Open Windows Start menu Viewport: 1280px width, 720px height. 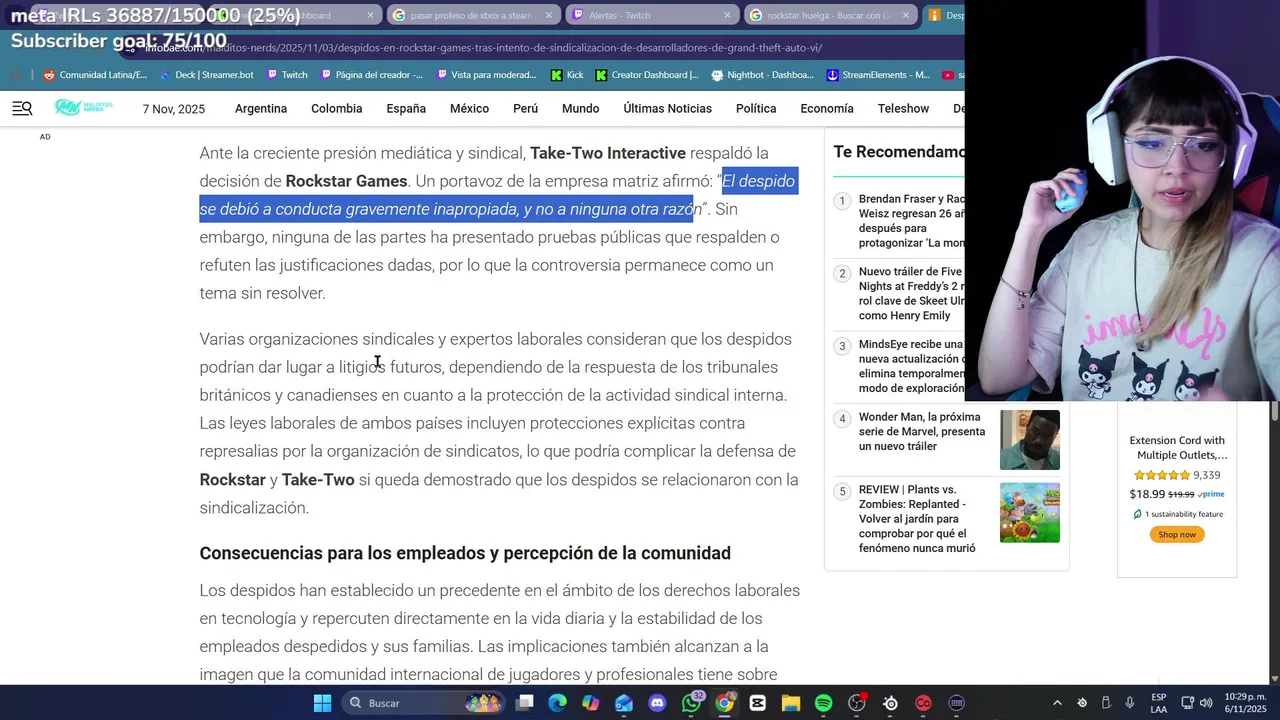coord(322,703)
